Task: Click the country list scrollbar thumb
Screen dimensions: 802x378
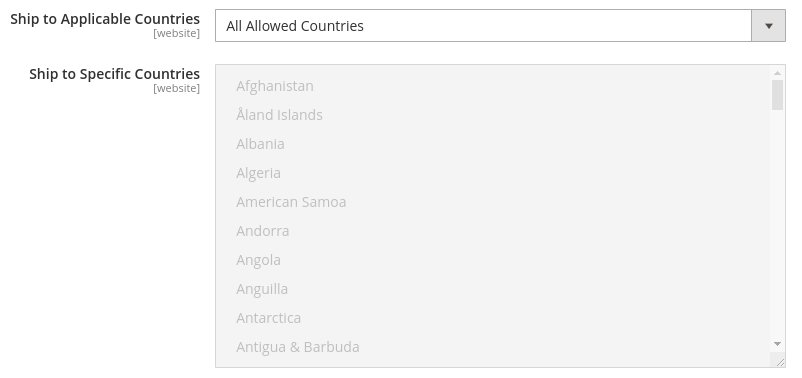Action: [x=777, y=95]
